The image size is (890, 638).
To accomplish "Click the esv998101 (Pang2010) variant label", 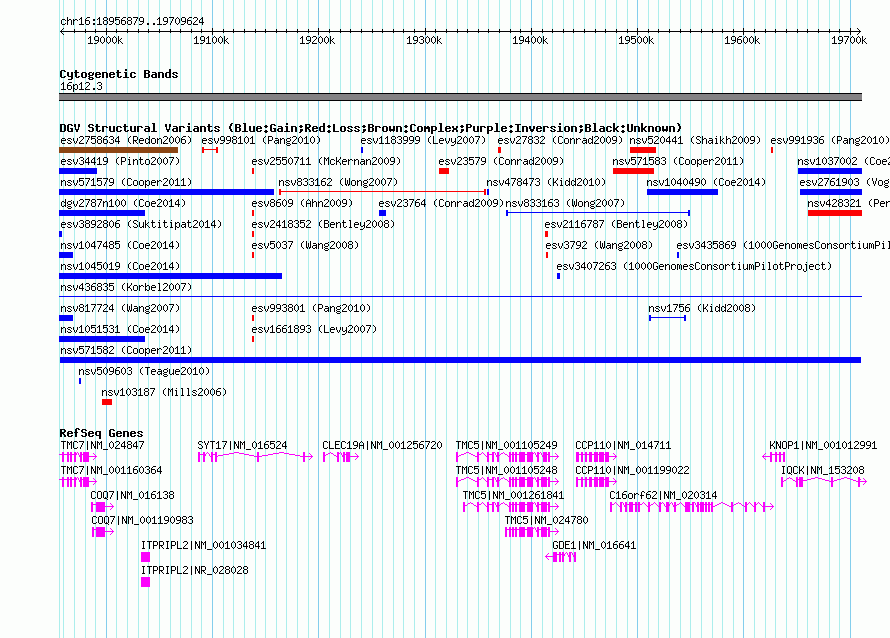I will pos(261,140).
